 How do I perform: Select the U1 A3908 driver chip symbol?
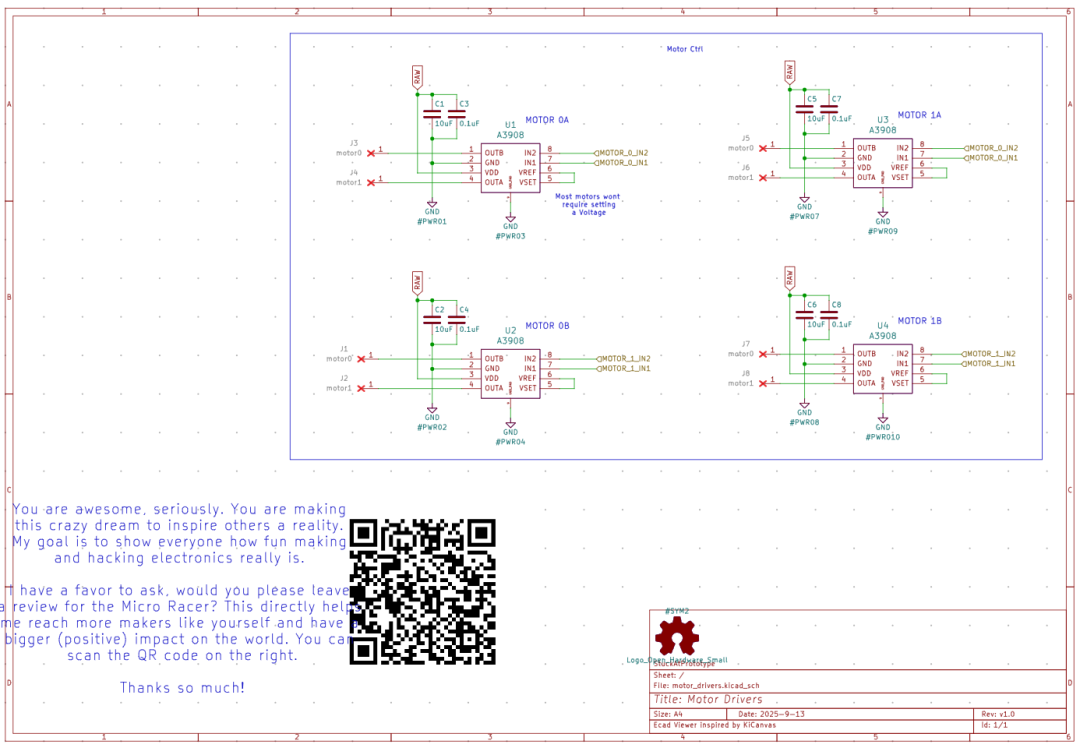point(510,168)
